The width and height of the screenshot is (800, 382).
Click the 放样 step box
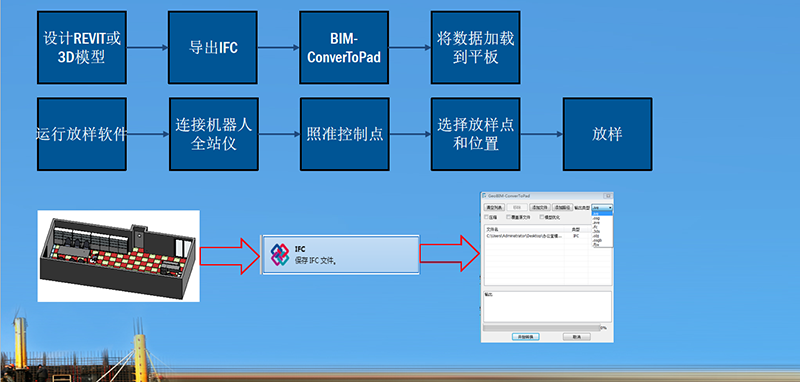point(607,134)
